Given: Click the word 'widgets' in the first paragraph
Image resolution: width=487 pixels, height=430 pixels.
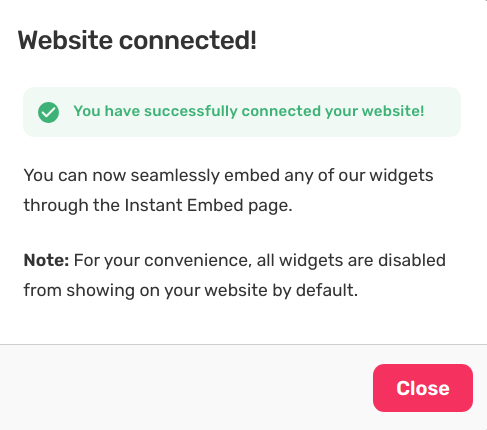Looking at the screenshot, I should 401,176.
